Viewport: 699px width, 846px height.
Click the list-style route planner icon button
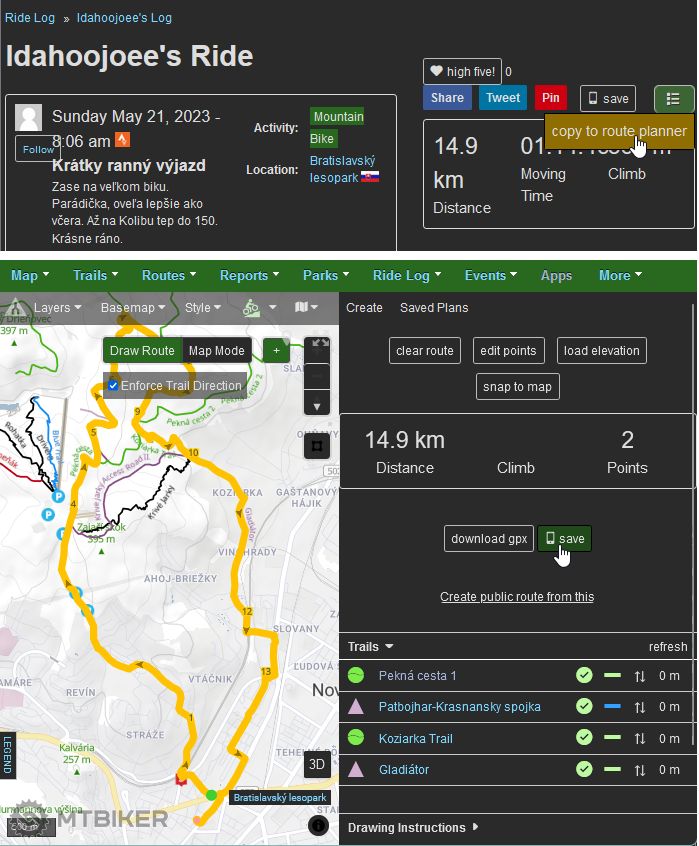(x=673, y=98)
